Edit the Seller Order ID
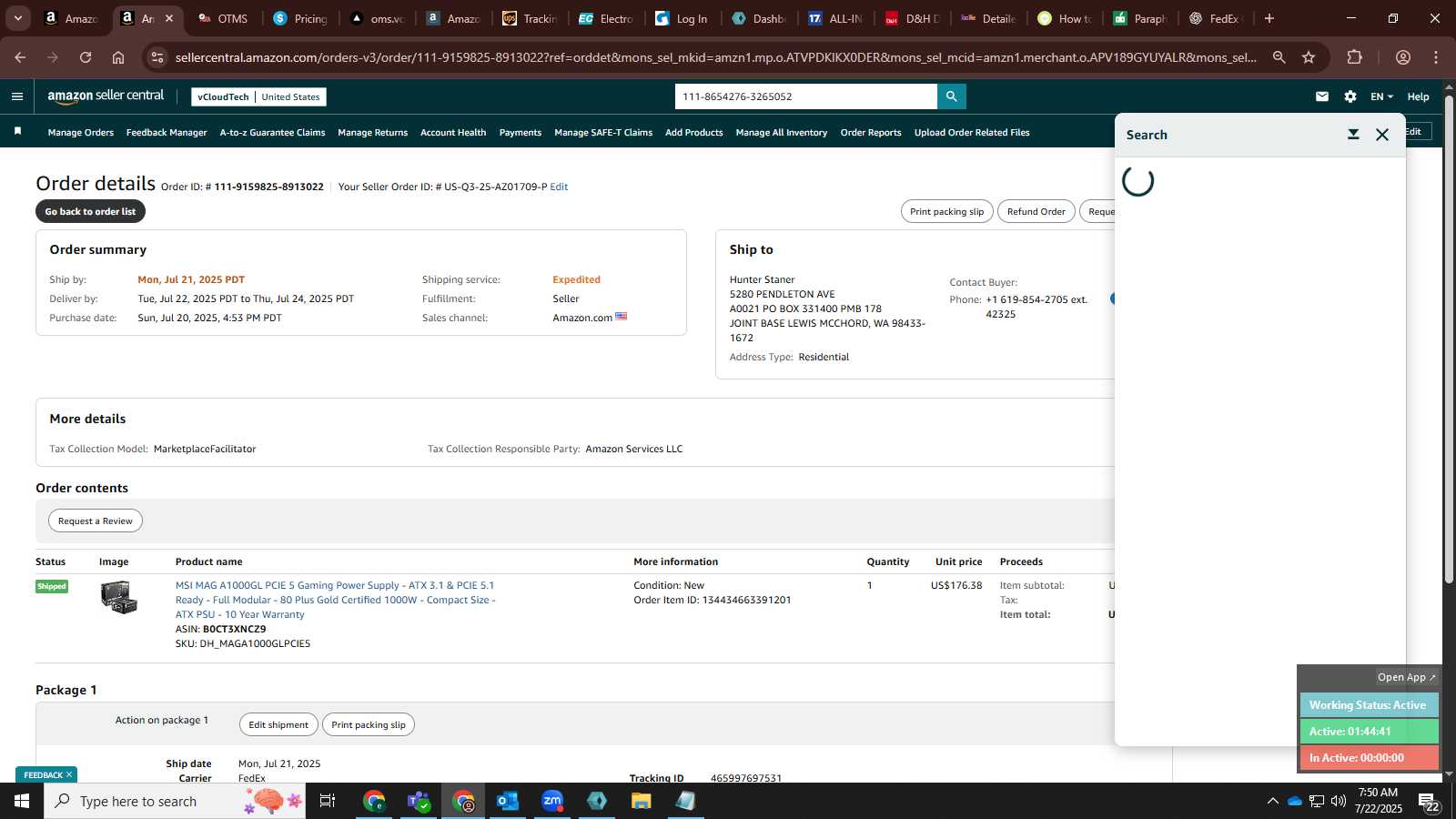Viewport: 1456px width, 819px height. click(559, 187)
